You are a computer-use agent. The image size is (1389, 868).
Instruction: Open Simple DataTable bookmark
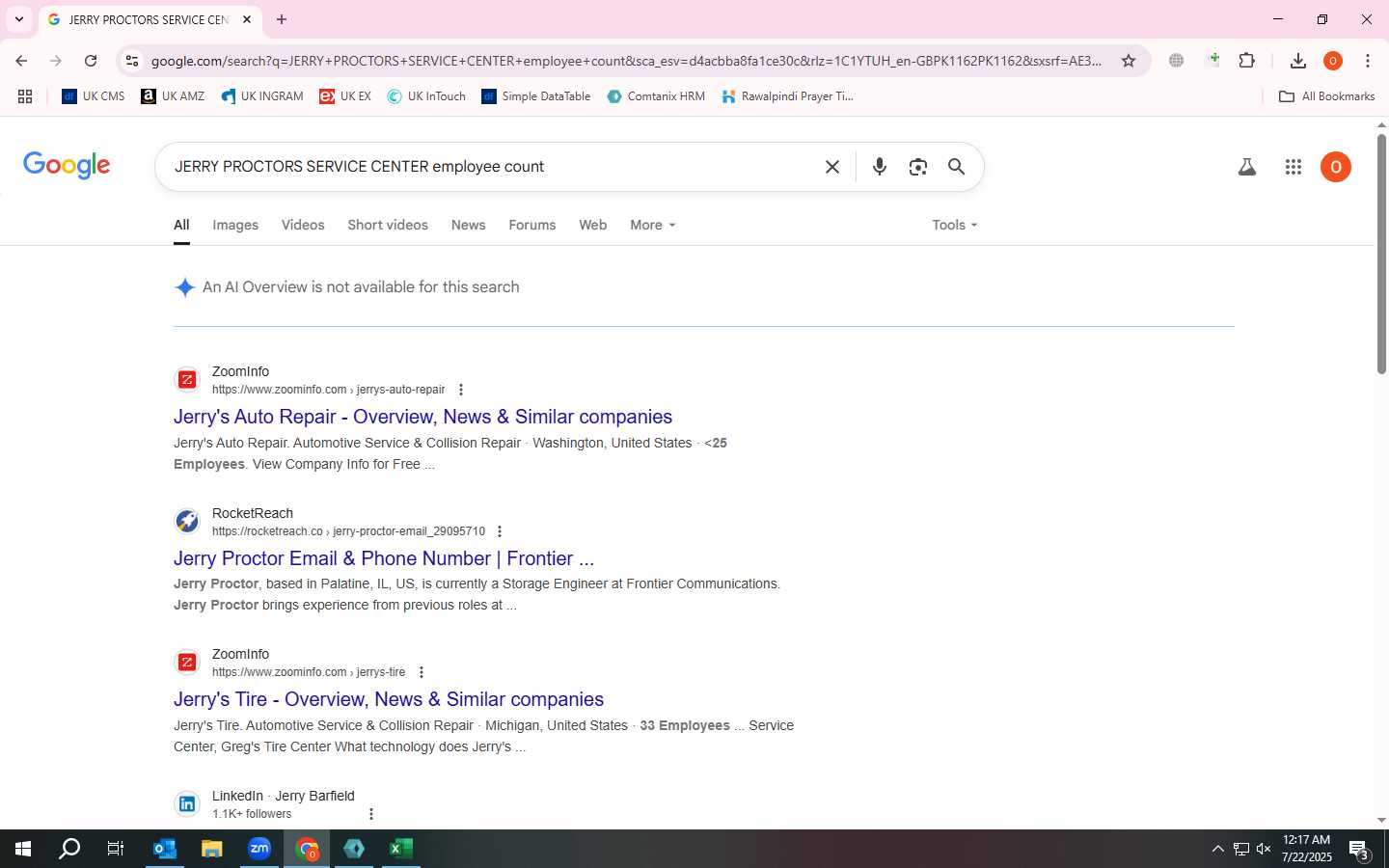pyautogui.click(x=536, y=96)
